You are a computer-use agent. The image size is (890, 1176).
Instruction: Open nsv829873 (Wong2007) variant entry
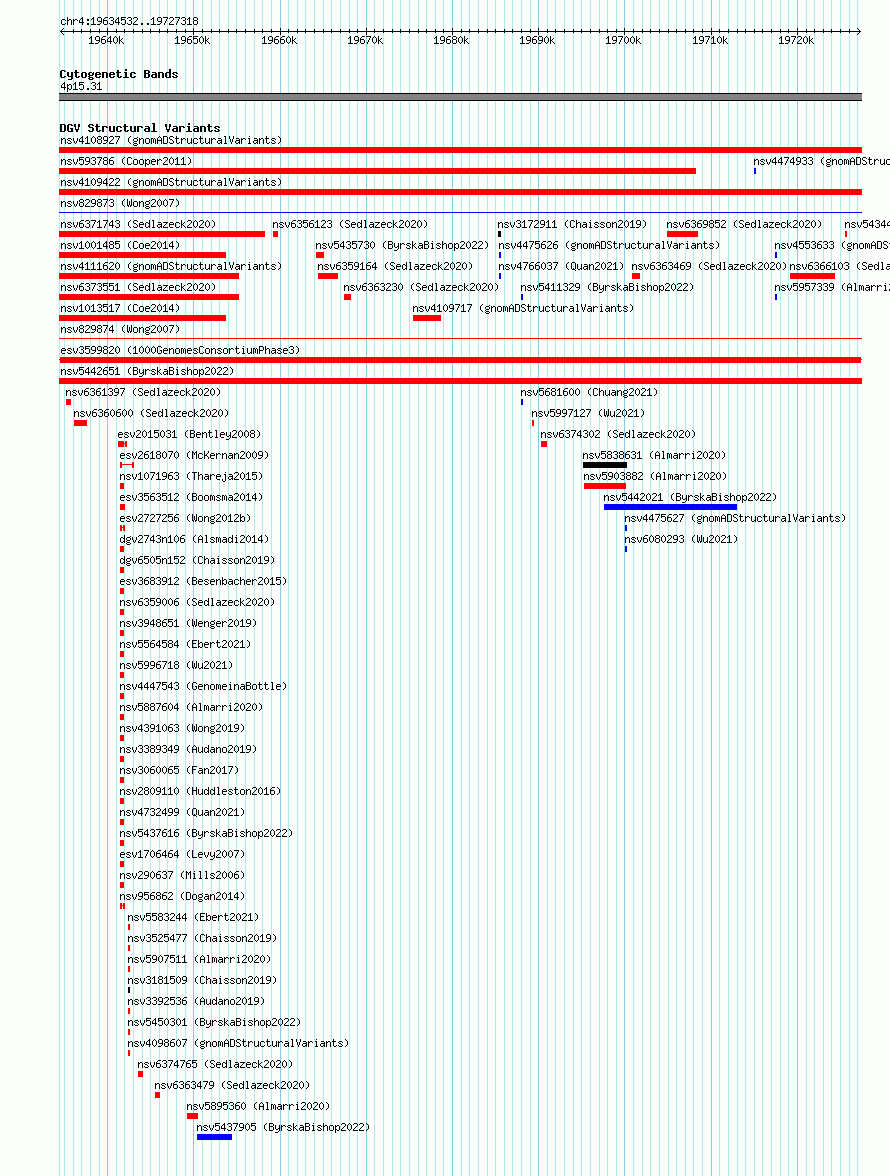pos(120,203)
